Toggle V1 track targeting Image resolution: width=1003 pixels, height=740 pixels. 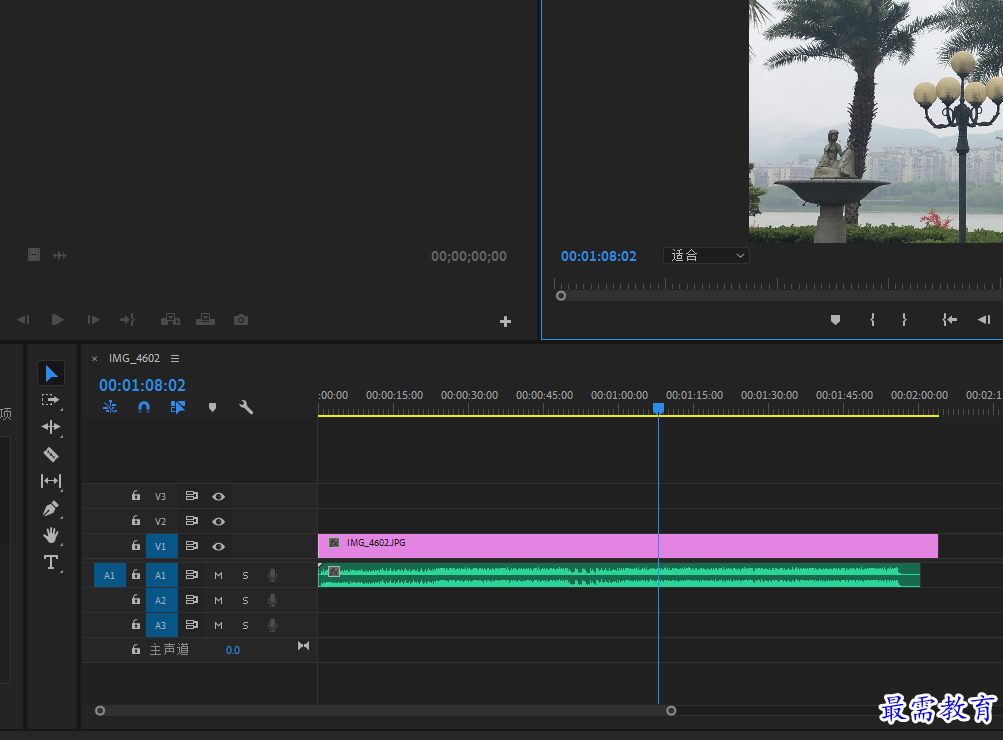pos(161,546)
